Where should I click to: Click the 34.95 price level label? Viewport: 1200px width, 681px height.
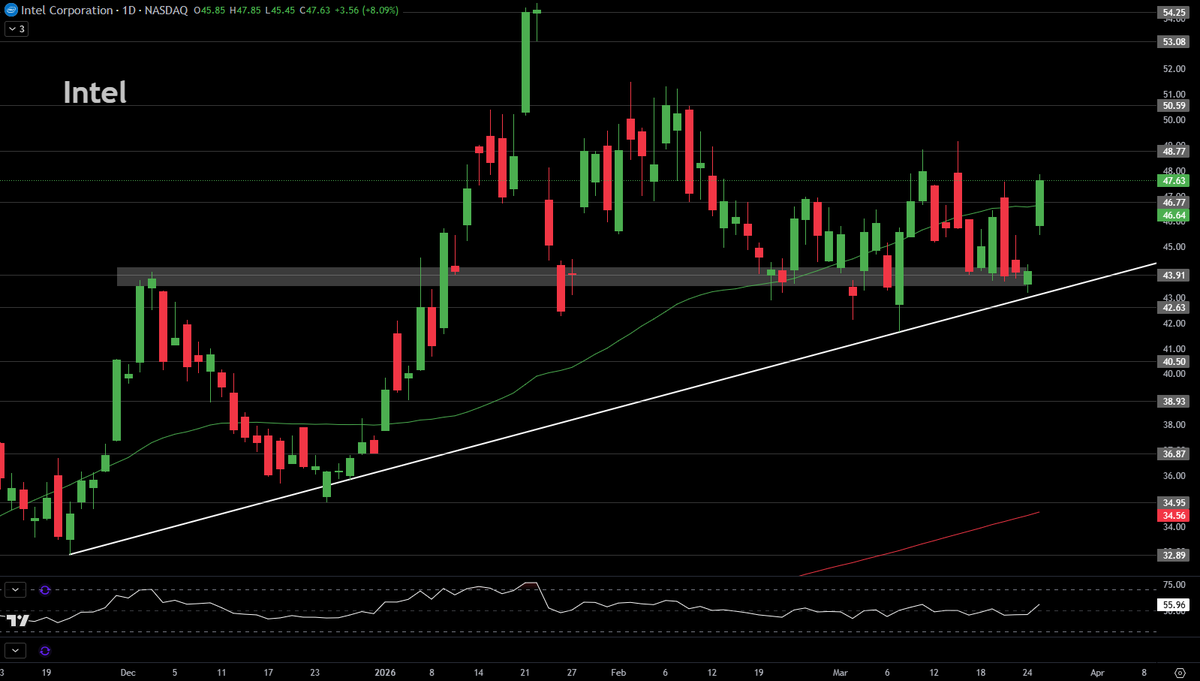(1173, 502)
